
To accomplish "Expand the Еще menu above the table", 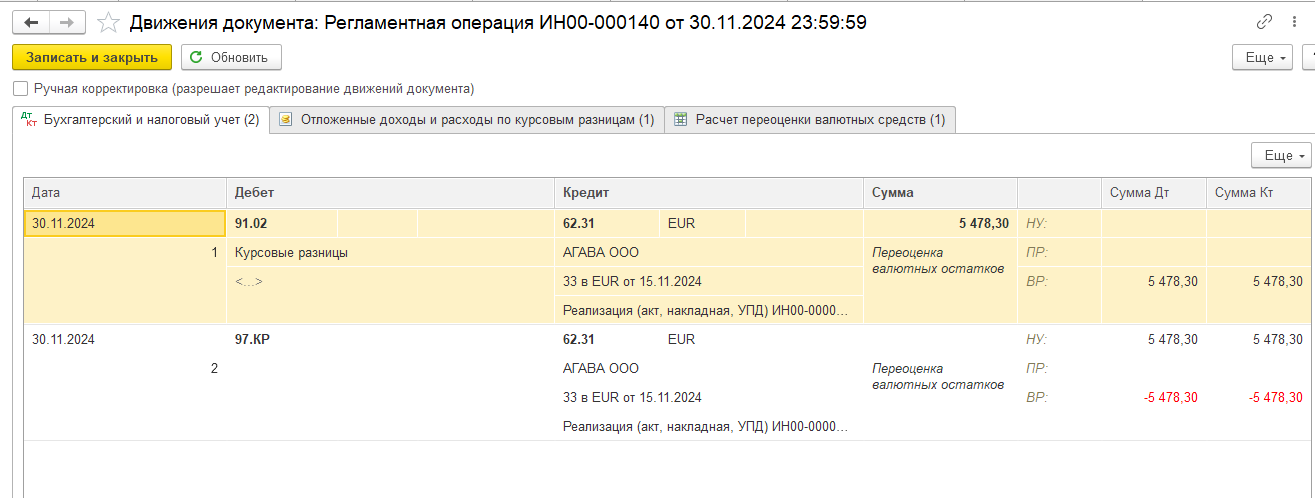I will tap(1281, 155).
